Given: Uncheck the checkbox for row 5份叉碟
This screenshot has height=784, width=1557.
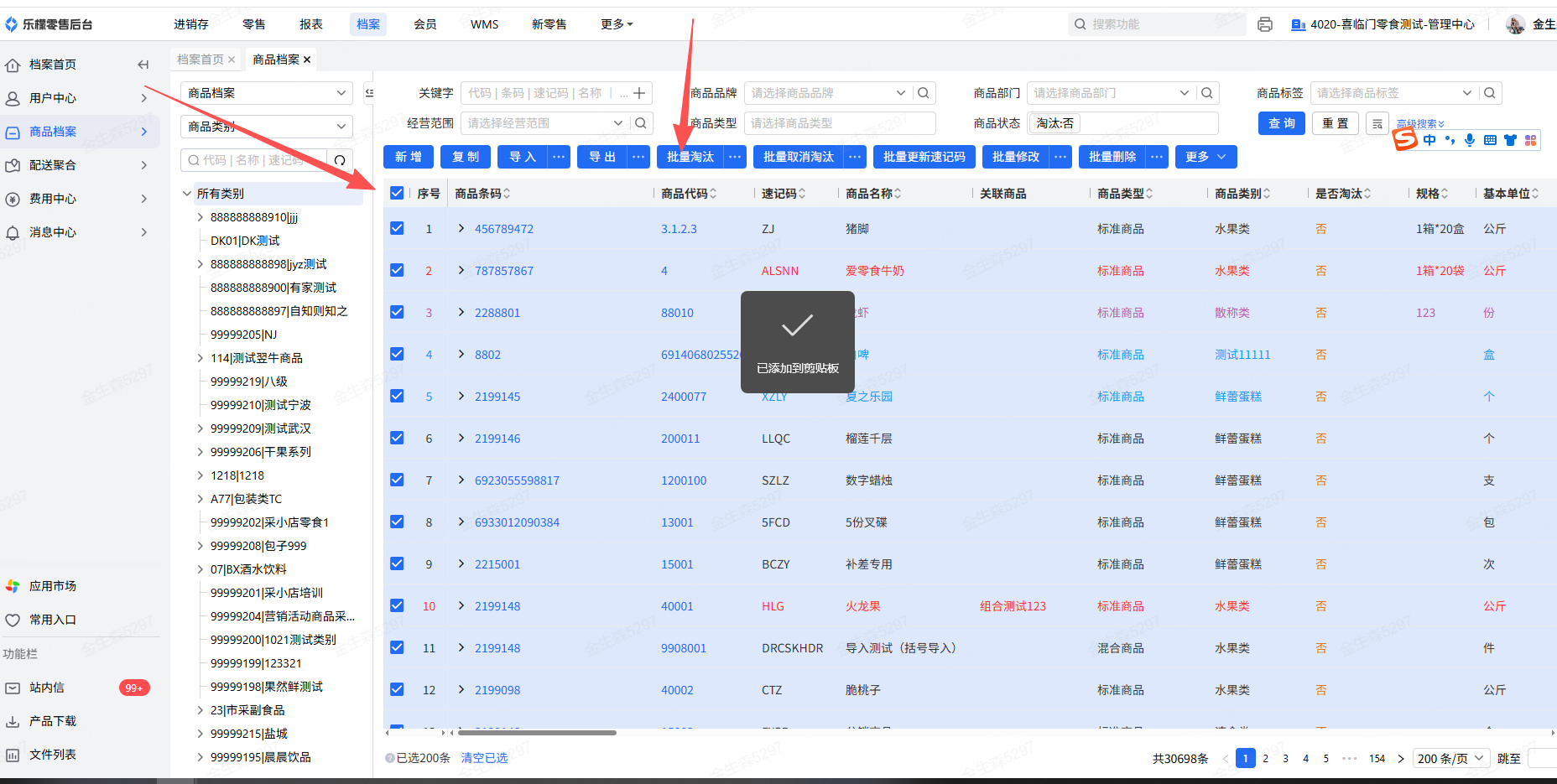Looking at the screenshot, I should click(398, 522).
